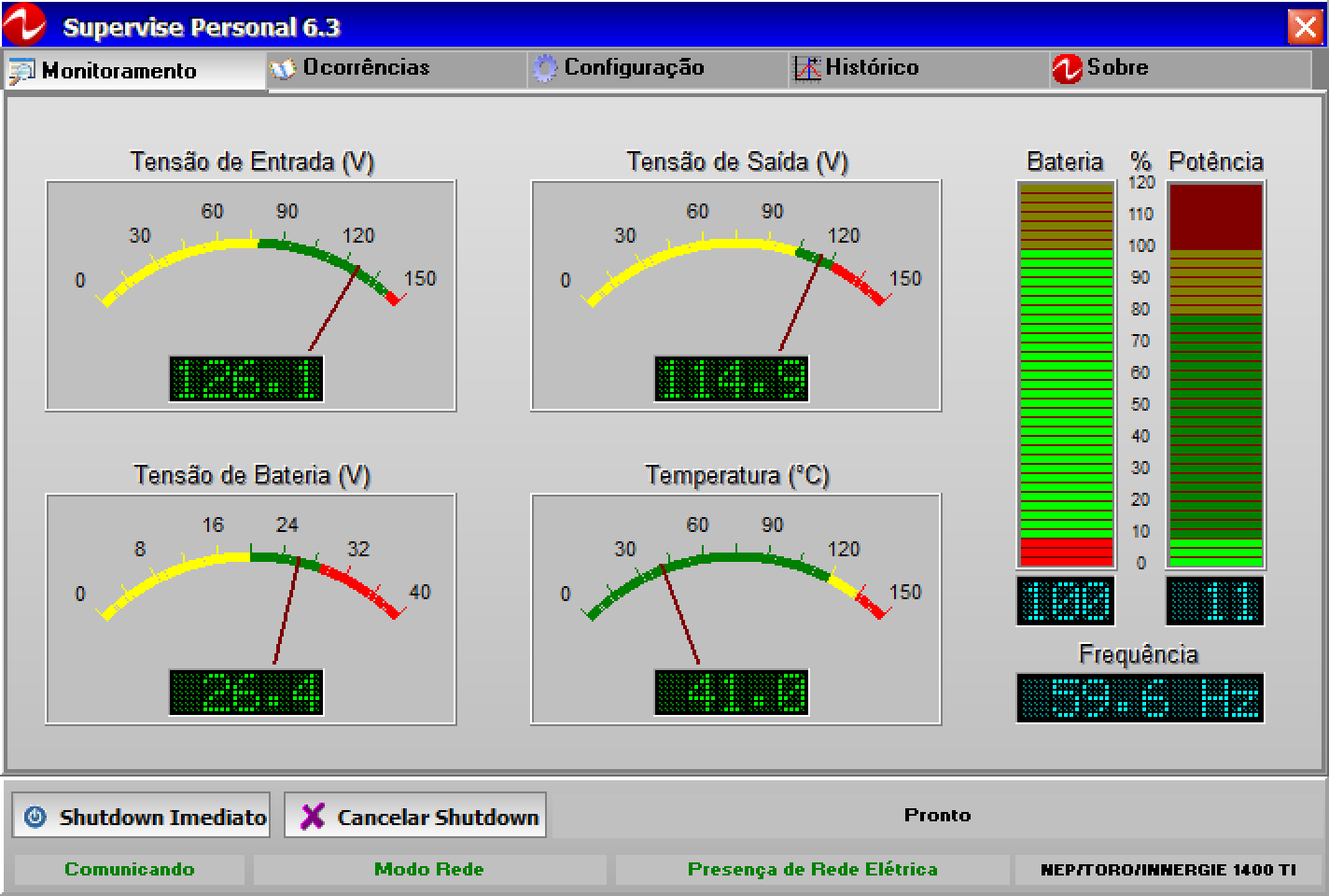Click the Histórico chart icon
1329x896 pixels.
tap(805, 68)
